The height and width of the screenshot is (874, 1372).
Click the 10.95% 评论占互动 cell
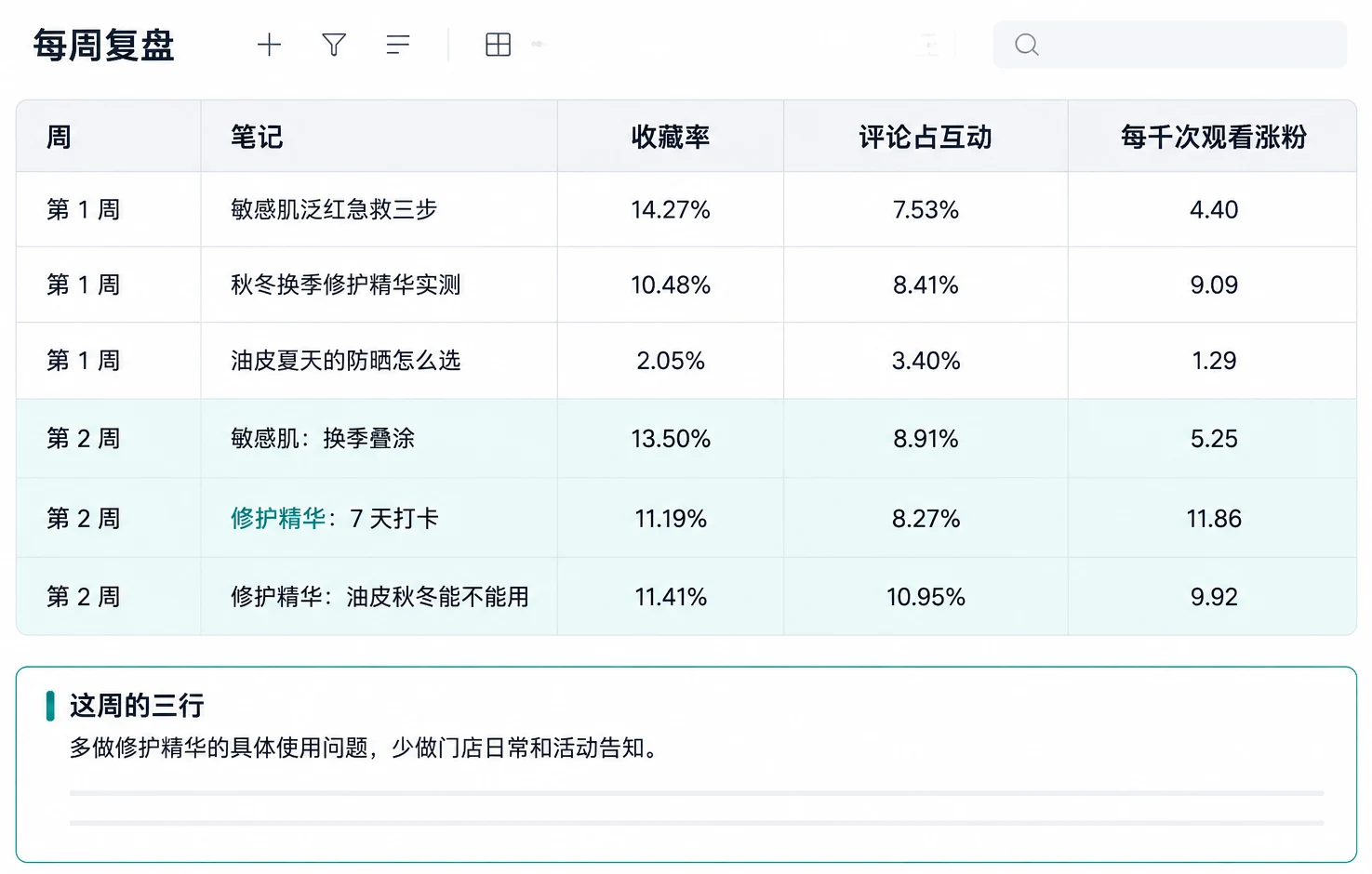coord(926,596)
